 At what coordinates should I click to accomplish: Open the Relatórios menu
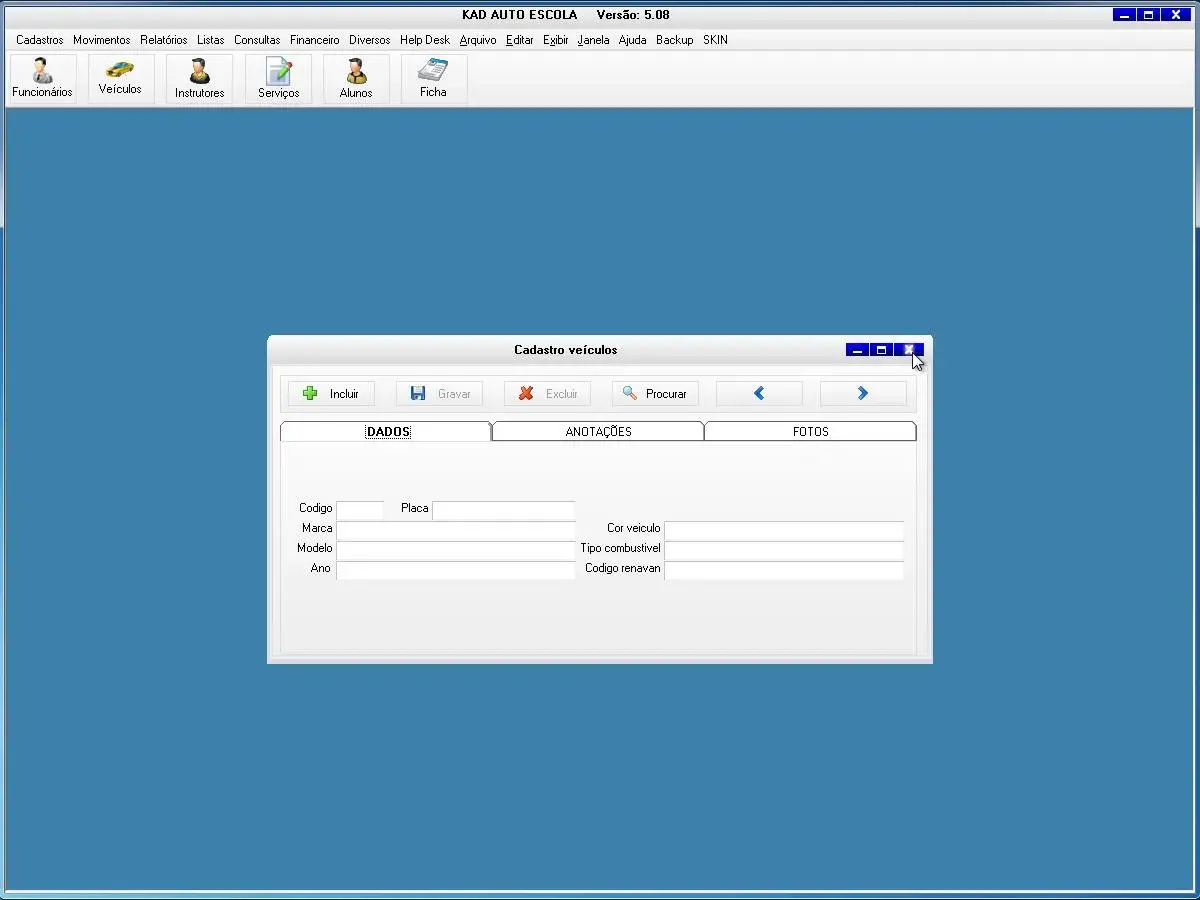164,40
